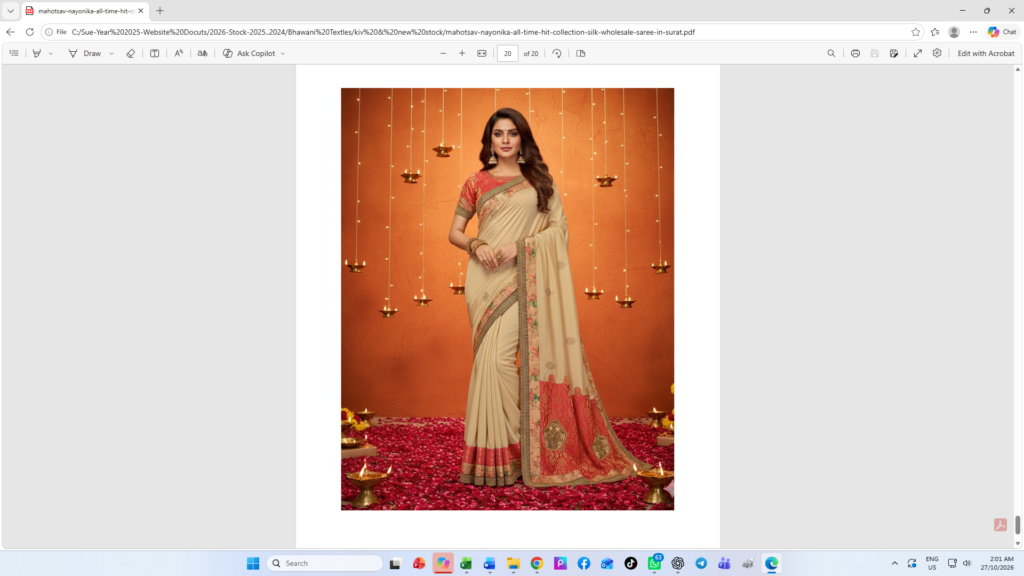Open Task View on the taskbar

point(394,564)
